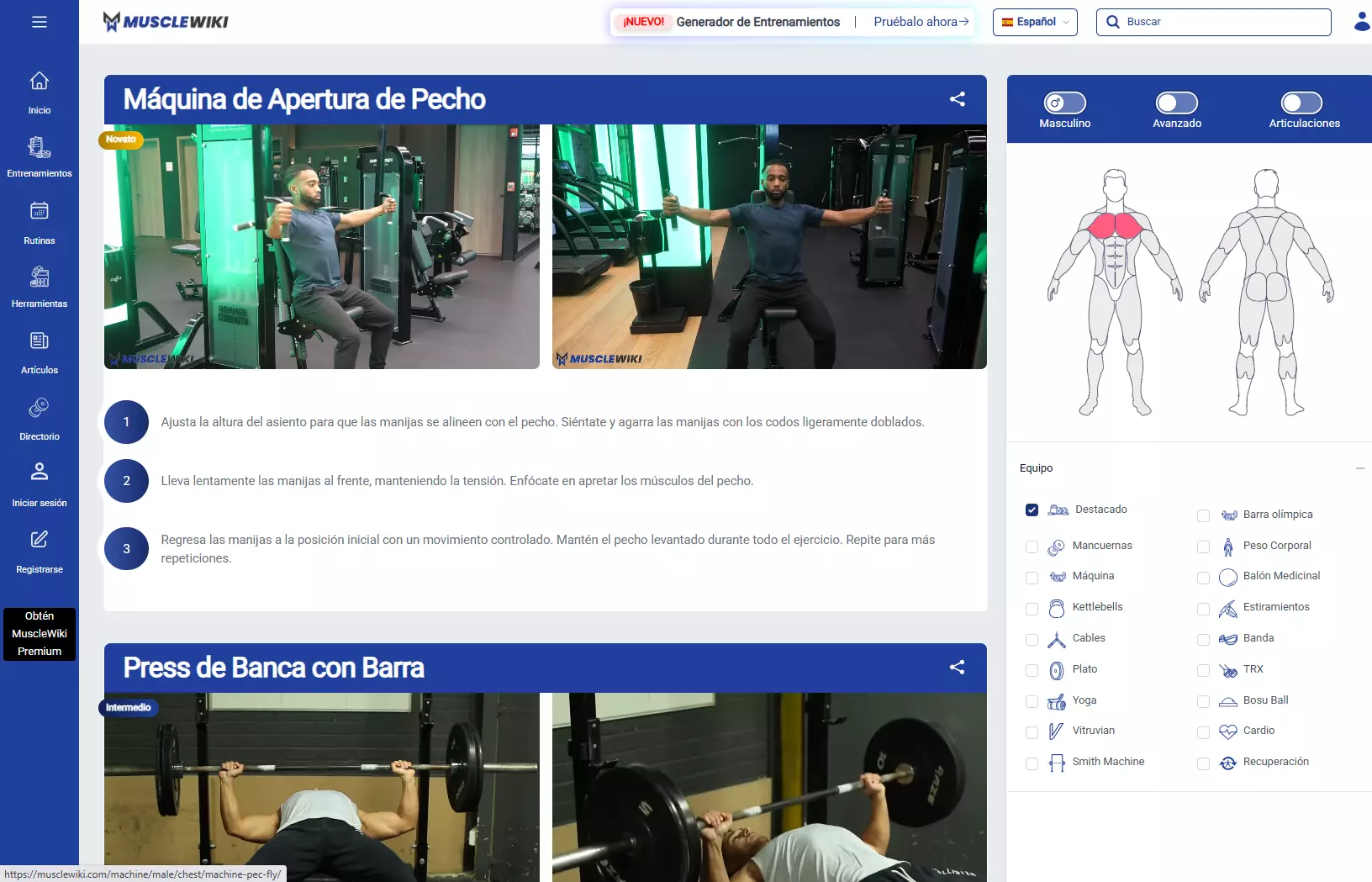Click step 3 text 'Regresa las manijas'
This screenshot has width=1372, height=882.
548,549
